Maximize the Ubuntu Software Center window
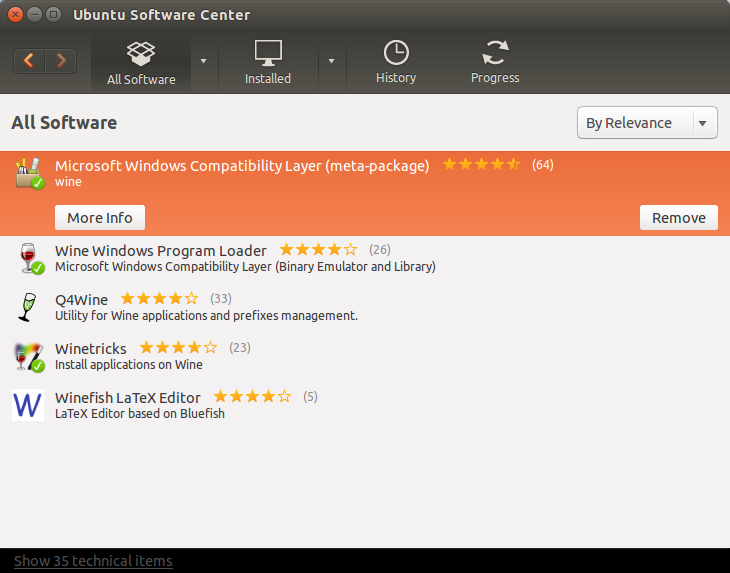Screen dimensions: 730x573 54,14
